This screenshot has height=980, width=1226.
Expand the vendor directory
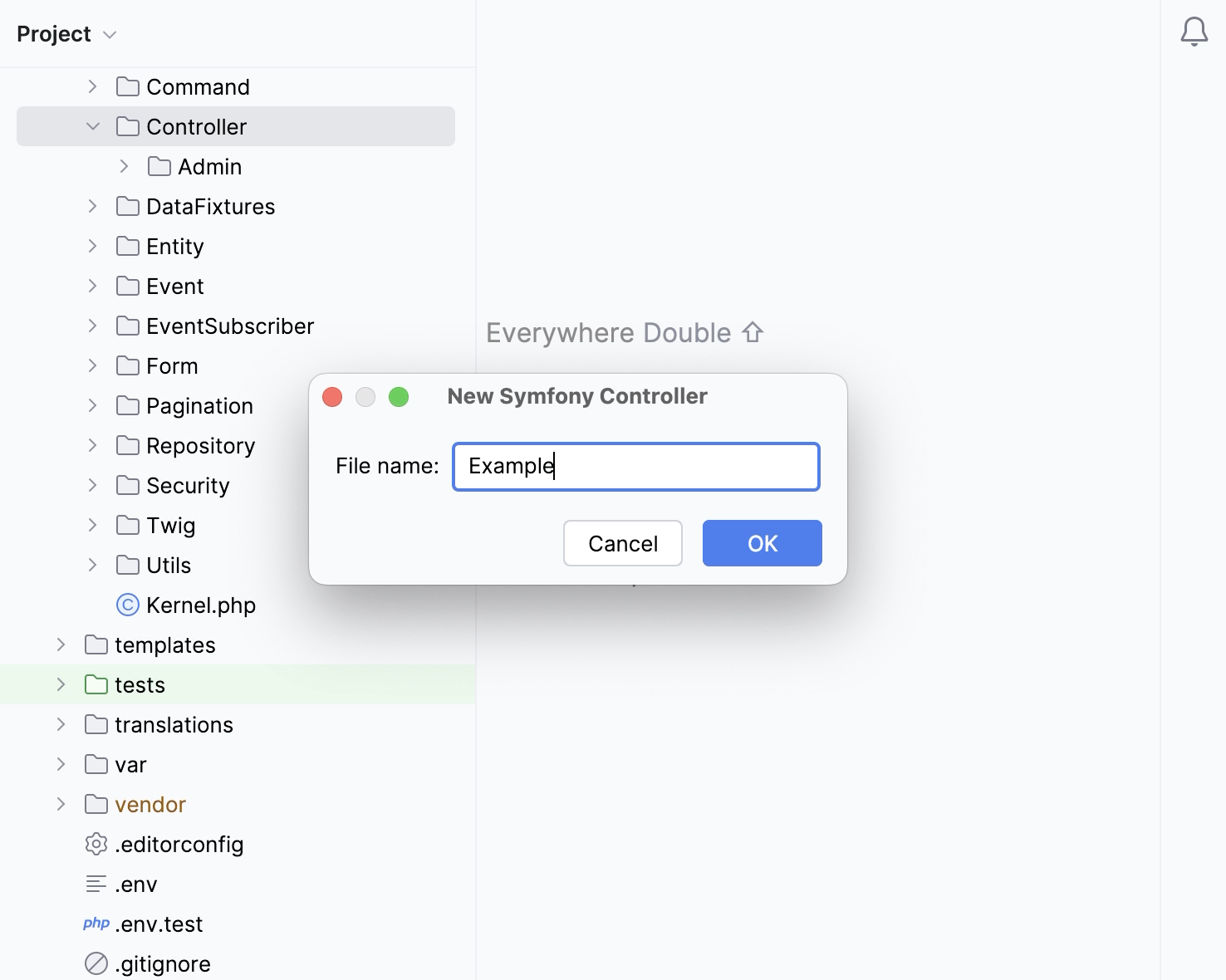pos(61,804)
